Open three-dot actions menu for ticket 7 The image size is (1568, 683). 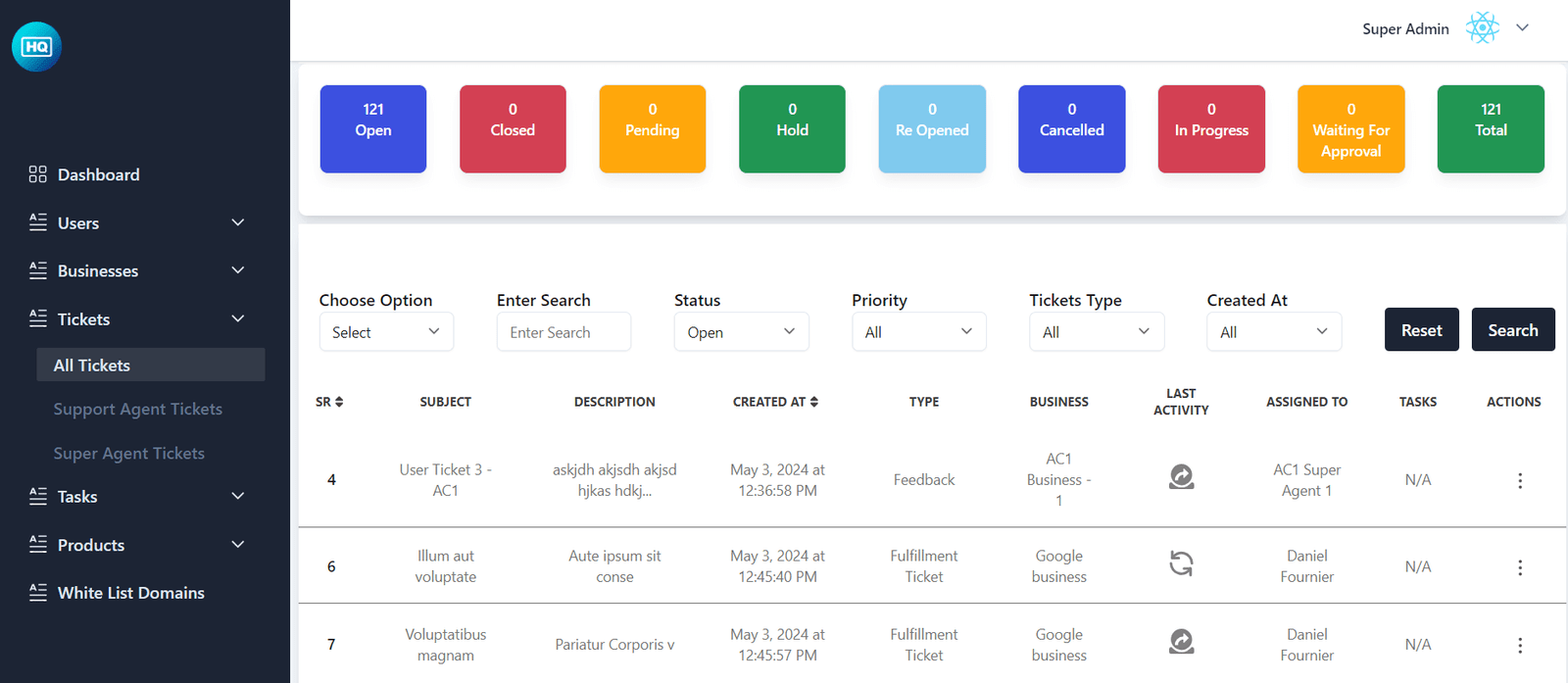tap(1519, 645)
